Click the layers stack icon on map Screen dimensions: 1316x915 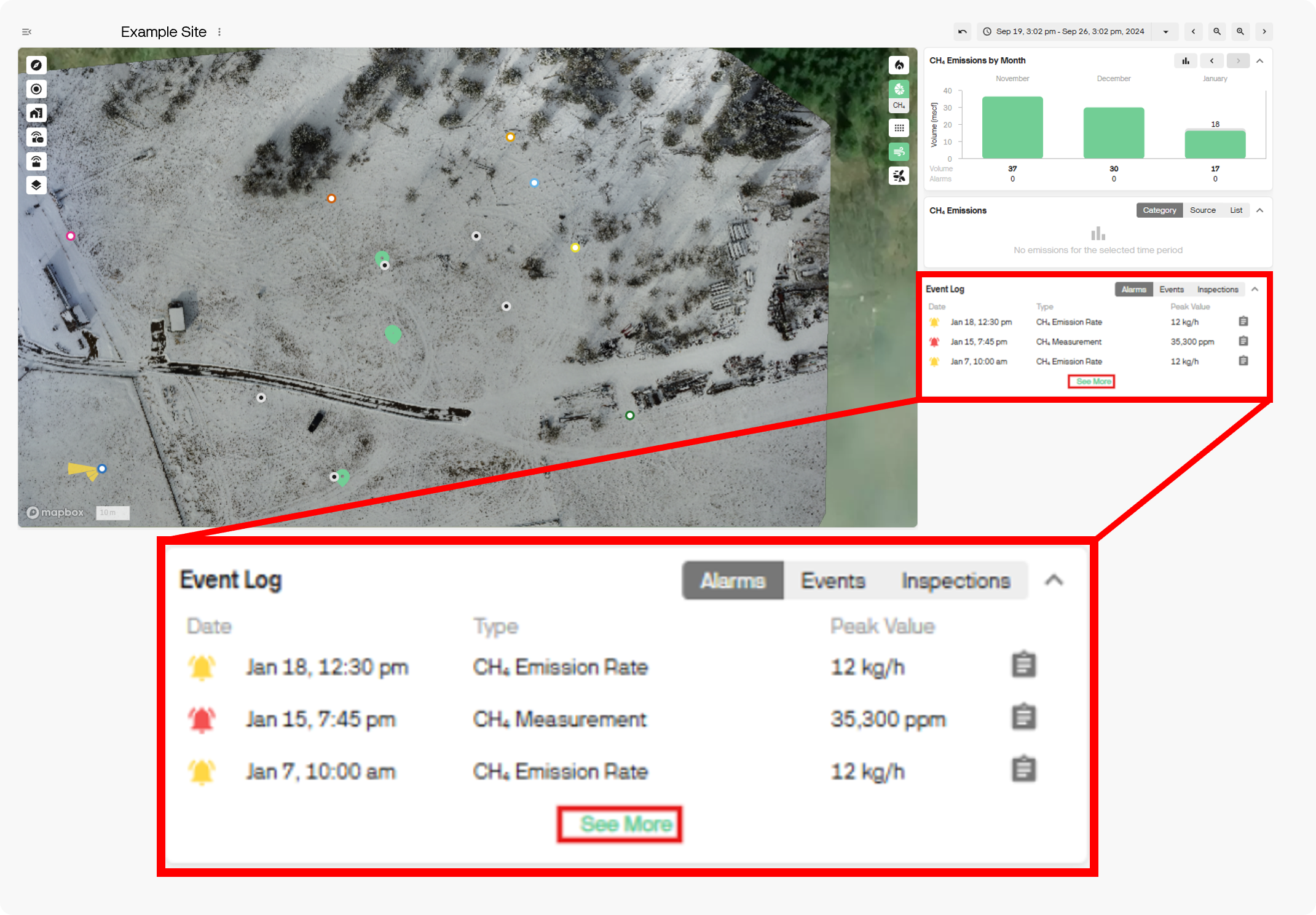click(36, 185)
